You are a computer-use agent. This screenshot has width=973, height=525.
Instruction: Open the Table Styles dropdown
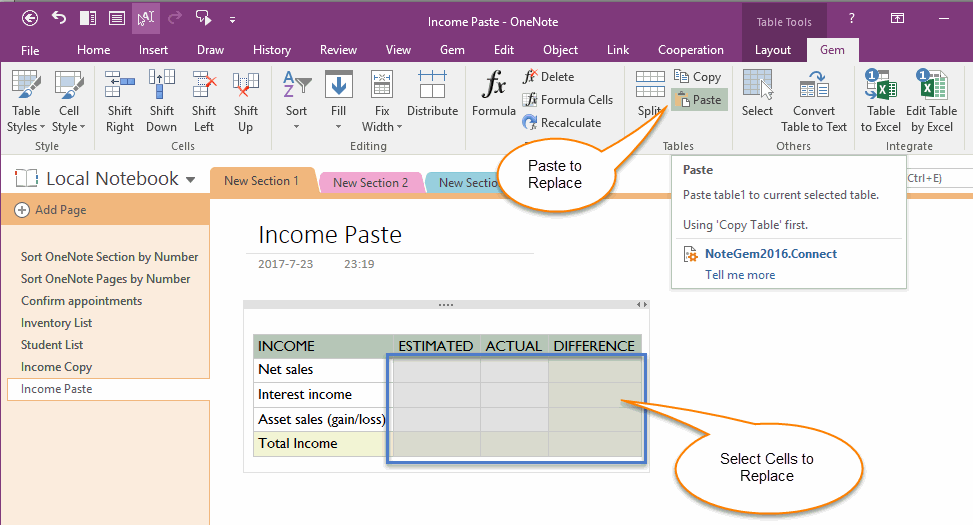point(26,102)
